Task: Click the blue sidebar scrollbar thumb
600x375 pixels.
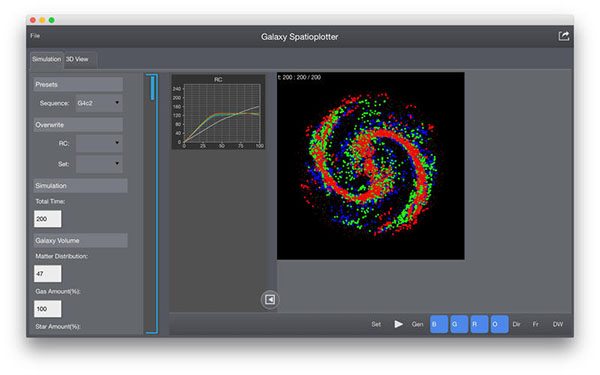Action: coord(152,88)
